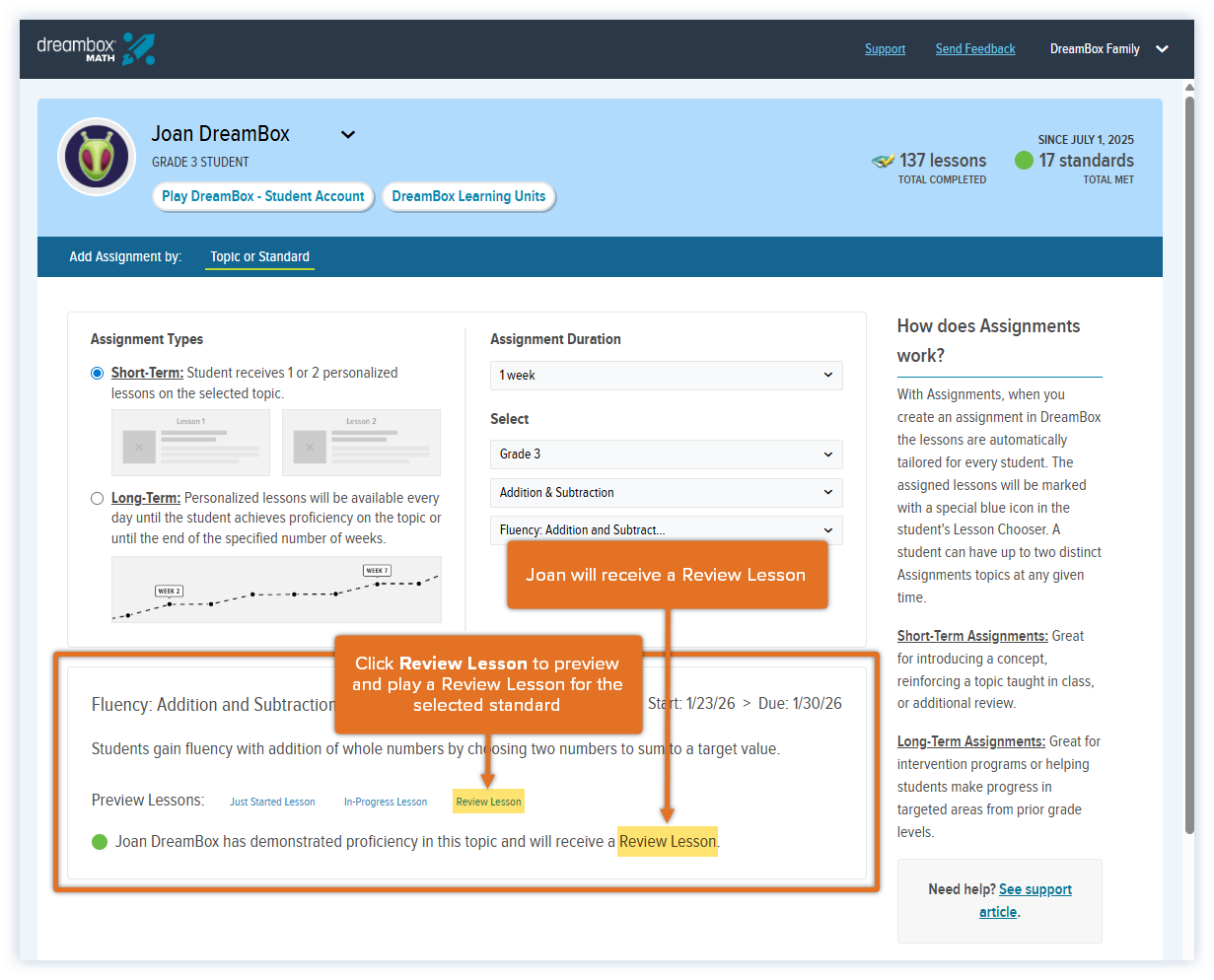Click the SINCE JULY 1, 2025 text
Image resolution: width=1214 pixels, height=980 pixels.
pyautogui.click(x=1086, y=140)
